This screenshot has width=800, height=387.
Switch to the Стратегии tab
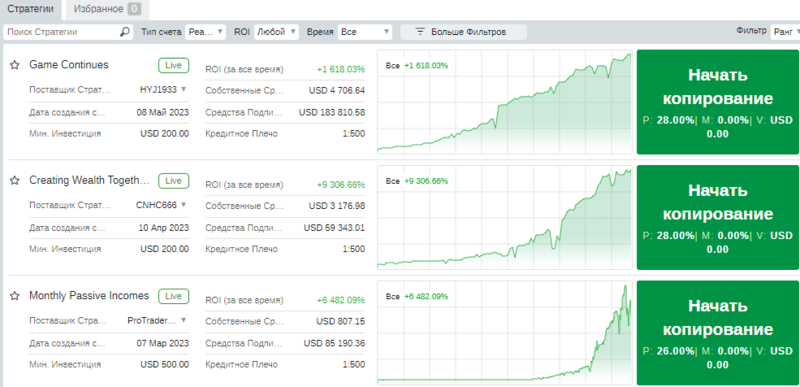31,9
